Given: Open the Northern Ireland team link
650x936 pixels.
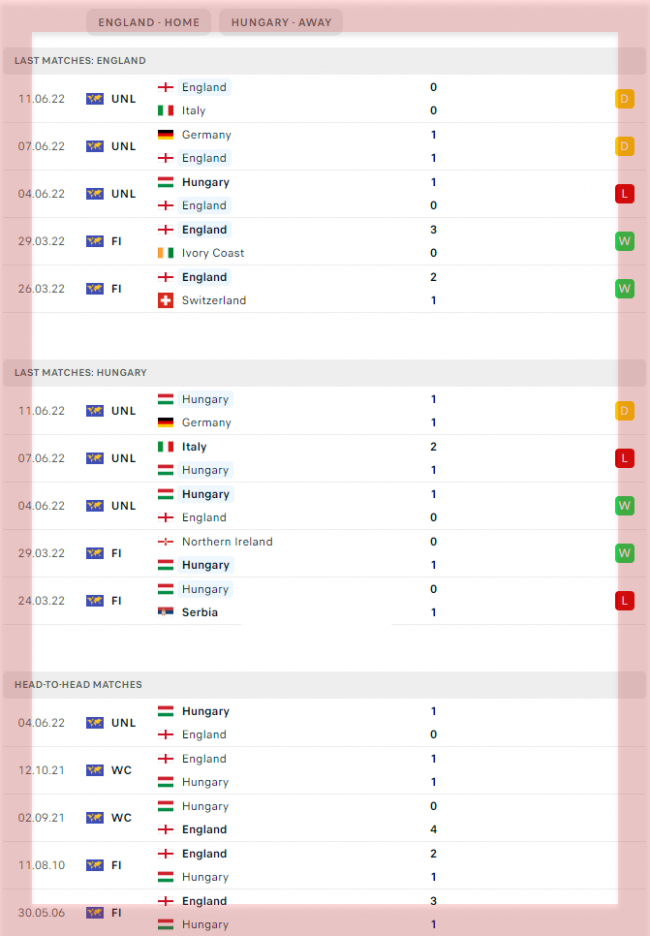Looking at the screenshot, I should pyautogui.click(x=227, y=542).
